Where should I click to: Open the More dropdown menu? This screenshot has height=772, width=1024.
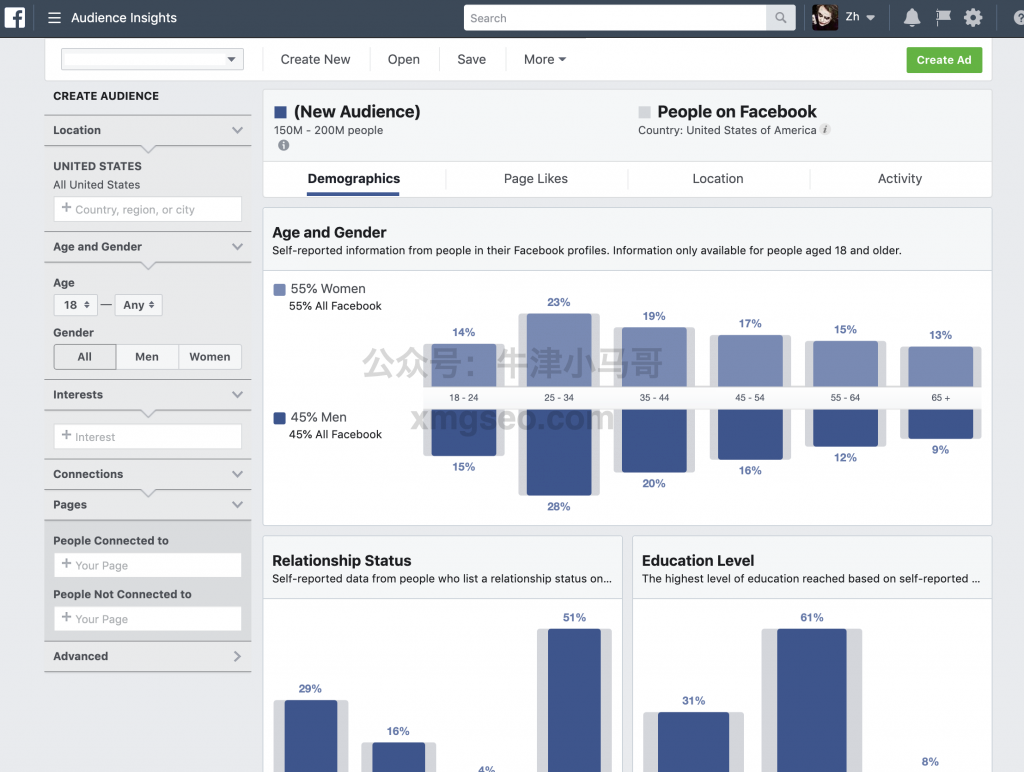pos(545,59)
